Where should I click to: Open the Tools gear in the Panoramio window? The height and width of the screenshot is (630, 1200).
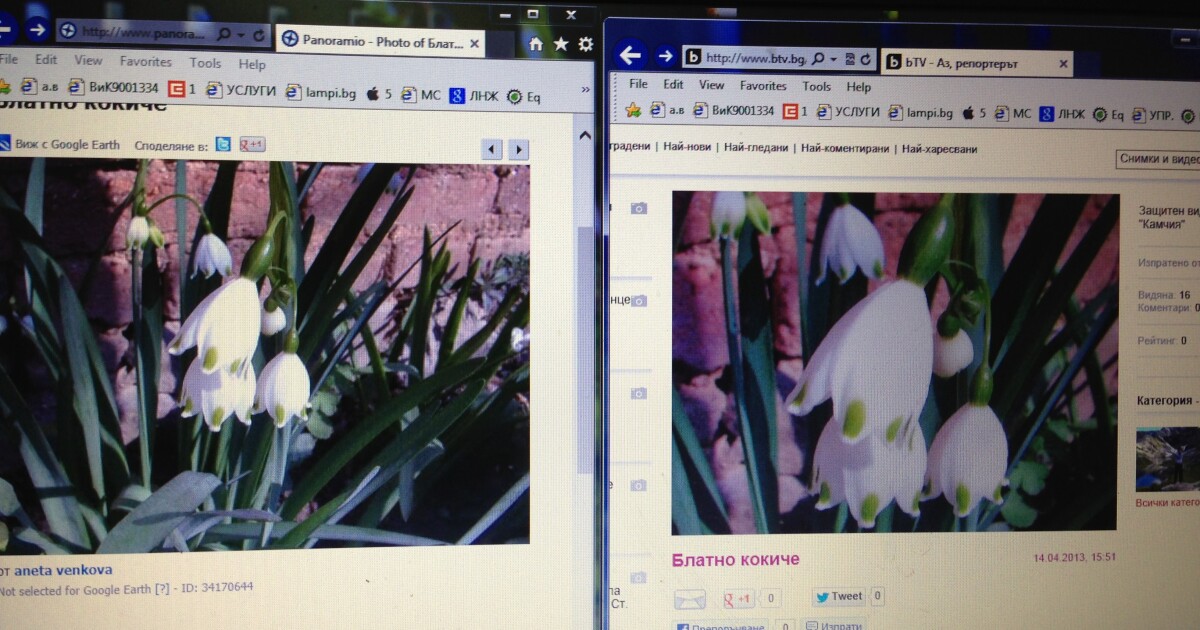(586, 44)
